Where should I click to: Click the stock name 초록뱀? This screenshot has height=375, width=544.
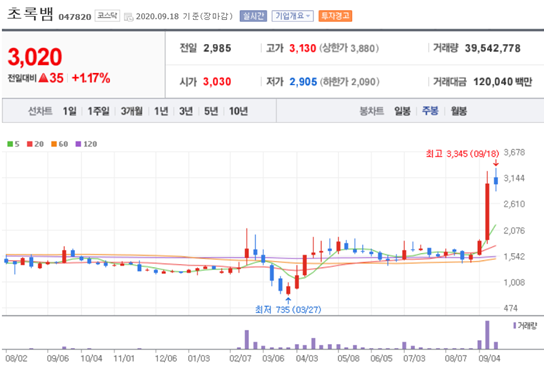(x=30, y=14)
